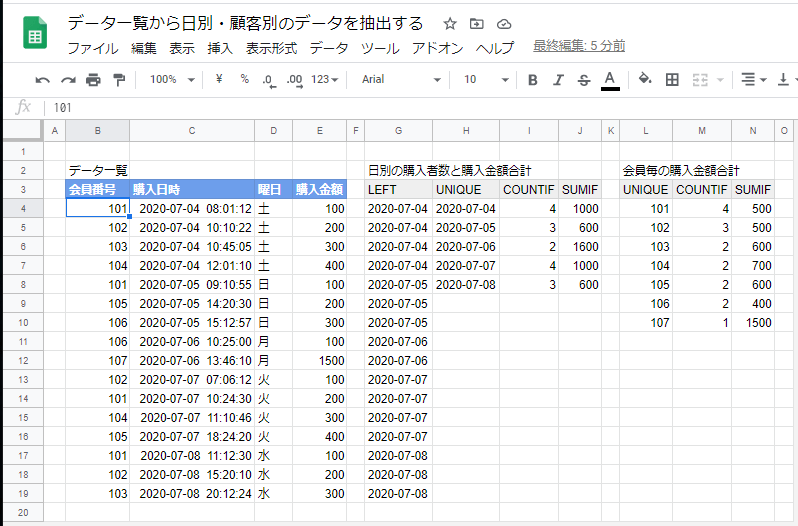Format cell as percent
798x526 pixels.
(245, 79)
